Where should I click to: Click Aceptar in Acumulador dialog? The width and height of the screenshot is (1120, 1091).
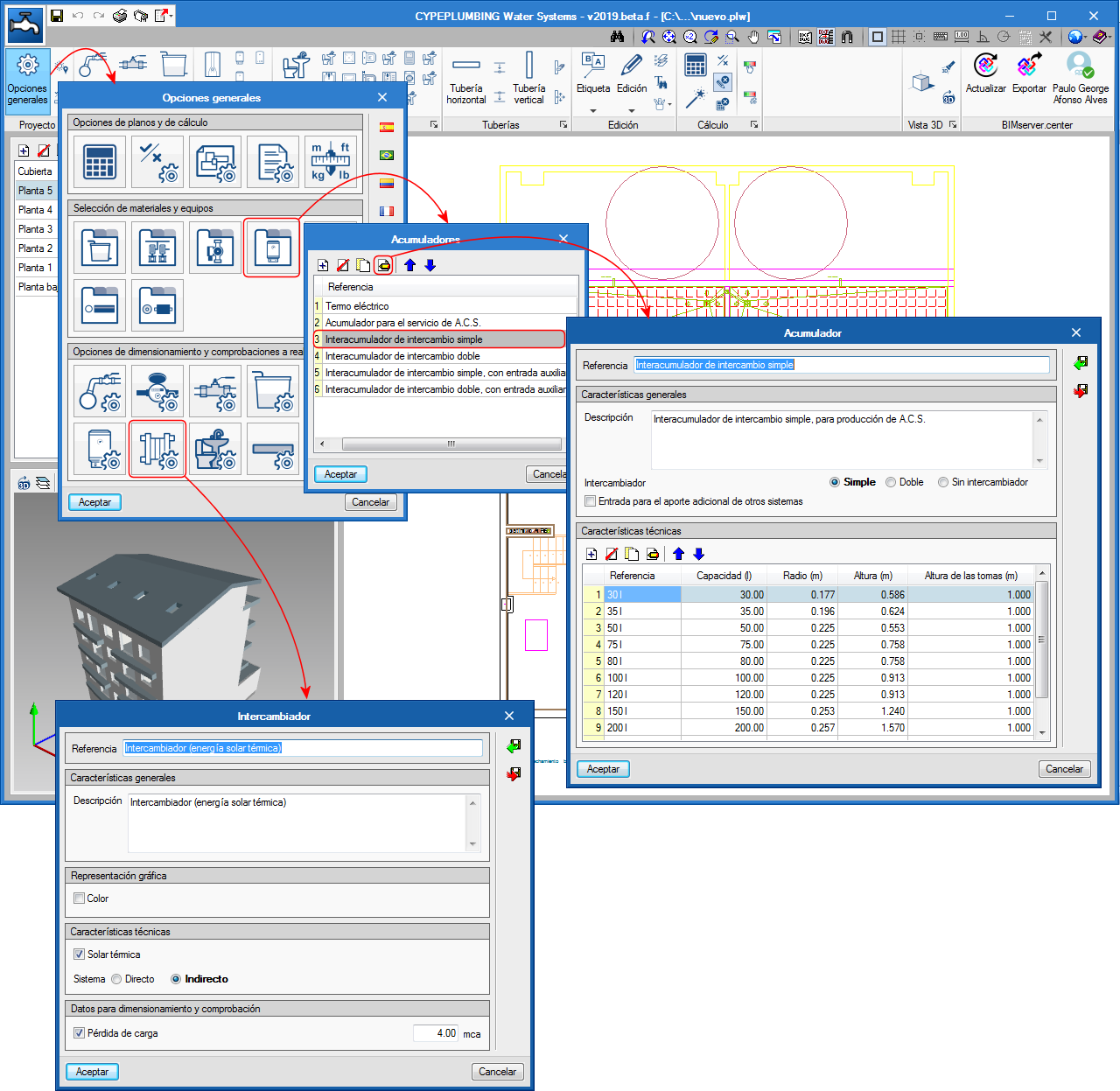coord(603,769)
